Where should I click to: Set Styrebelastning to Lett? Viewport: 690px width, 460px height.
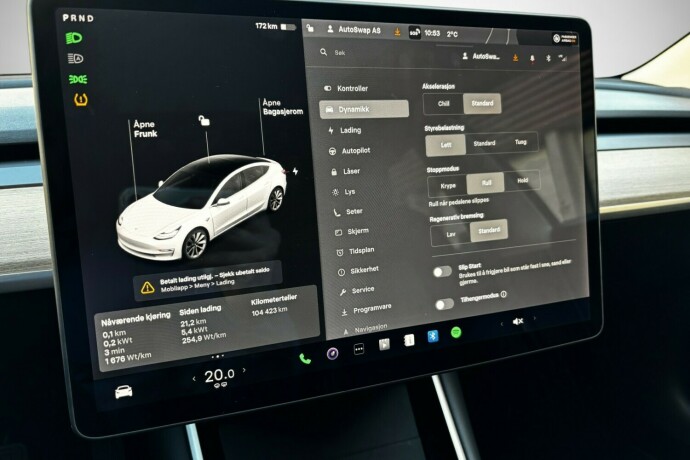[446, 145]
